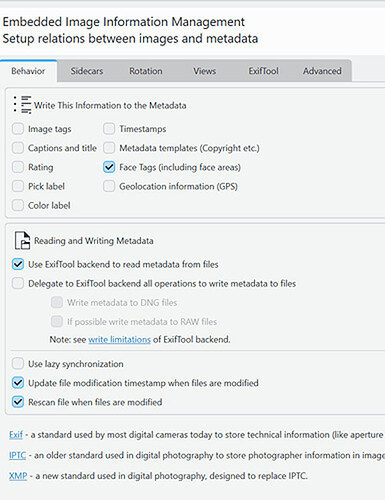
Task: Enable the Color label checkbox
Action: tap(18, 205)
